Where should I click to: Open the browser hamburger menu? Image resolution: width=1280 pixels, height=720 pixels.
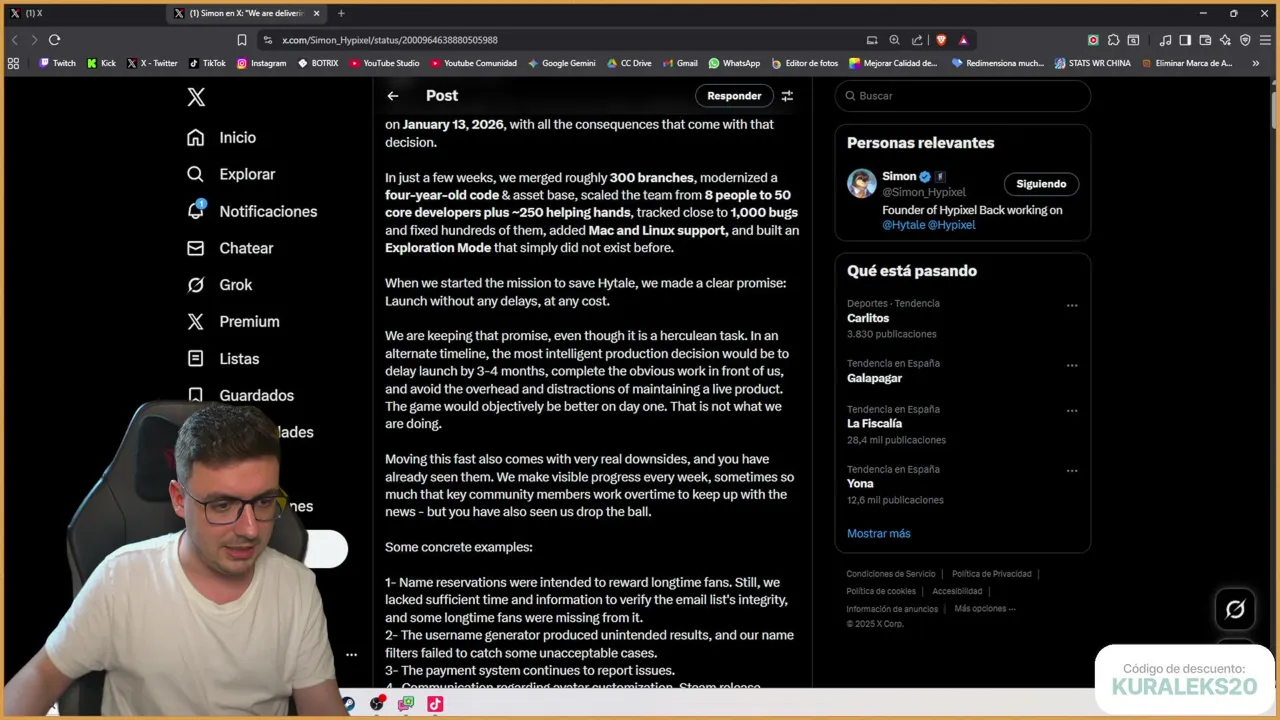tap(1266, 40)
